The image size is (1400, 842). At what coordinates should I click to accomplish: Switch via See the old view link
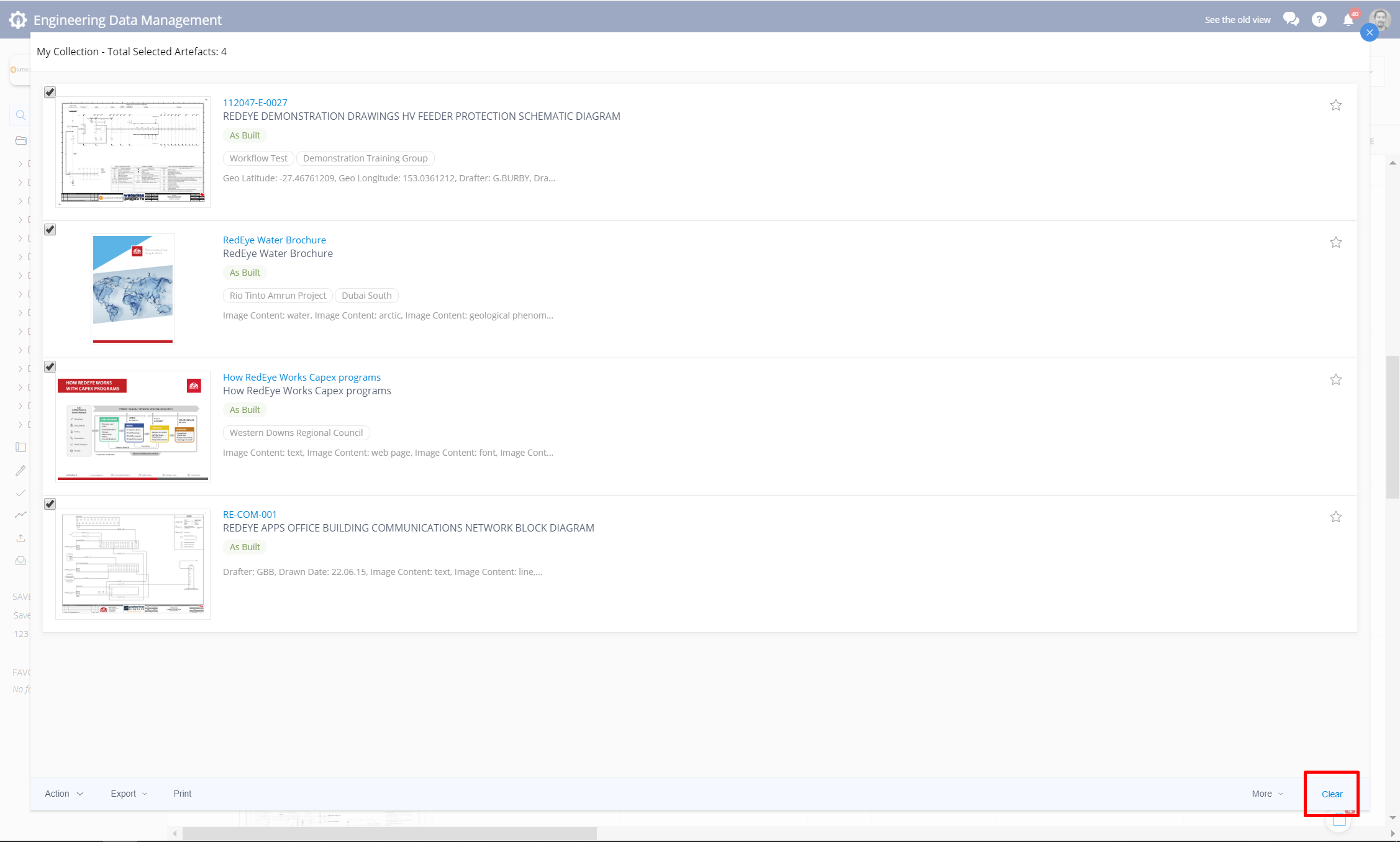click(1237, 20)
